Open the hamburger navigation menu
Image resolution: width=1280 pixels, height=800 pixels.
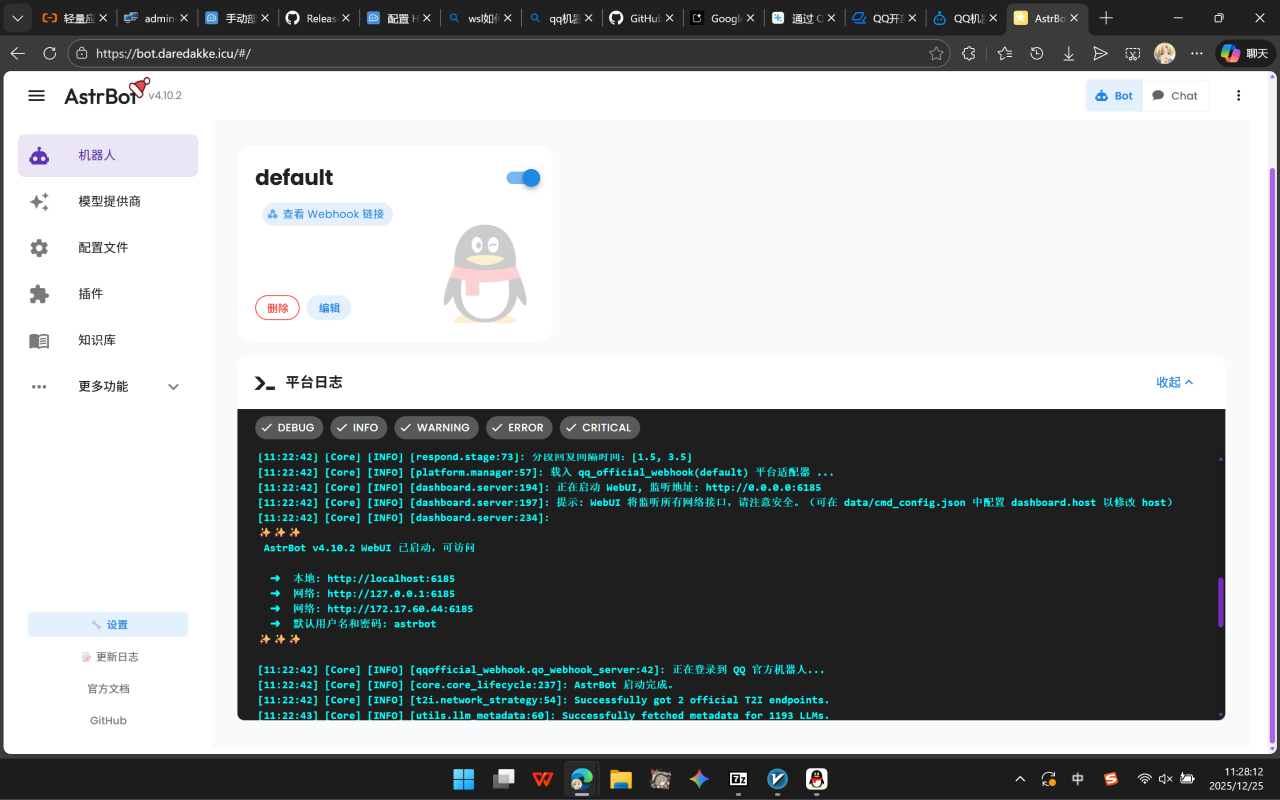37,96
